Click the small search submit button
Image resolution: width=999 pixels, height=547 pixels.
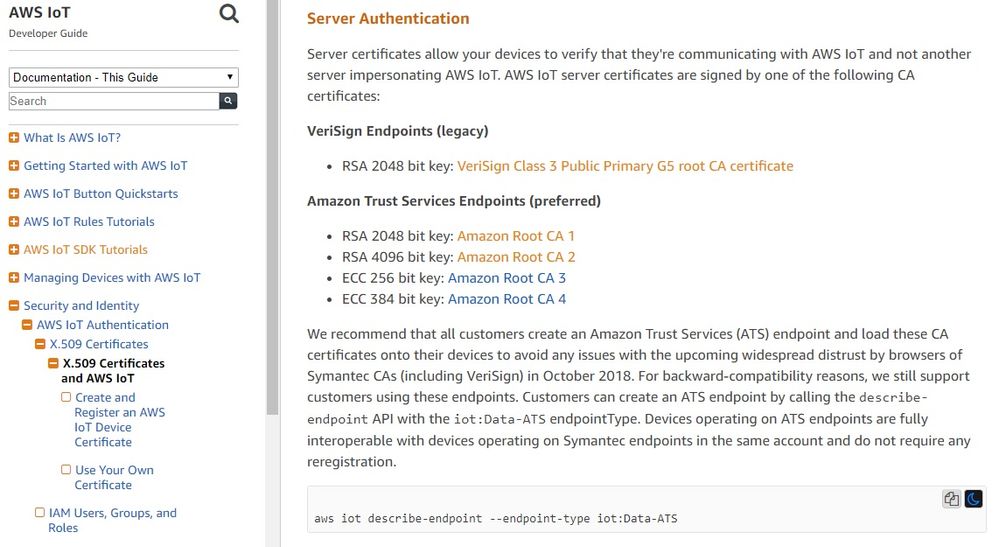point(229,101)
